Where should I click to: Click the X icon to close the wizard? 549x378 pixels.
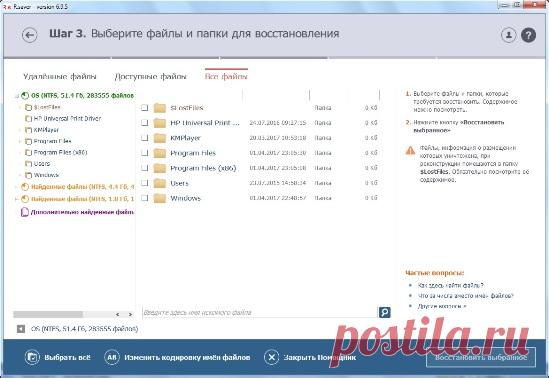point(271,357)
